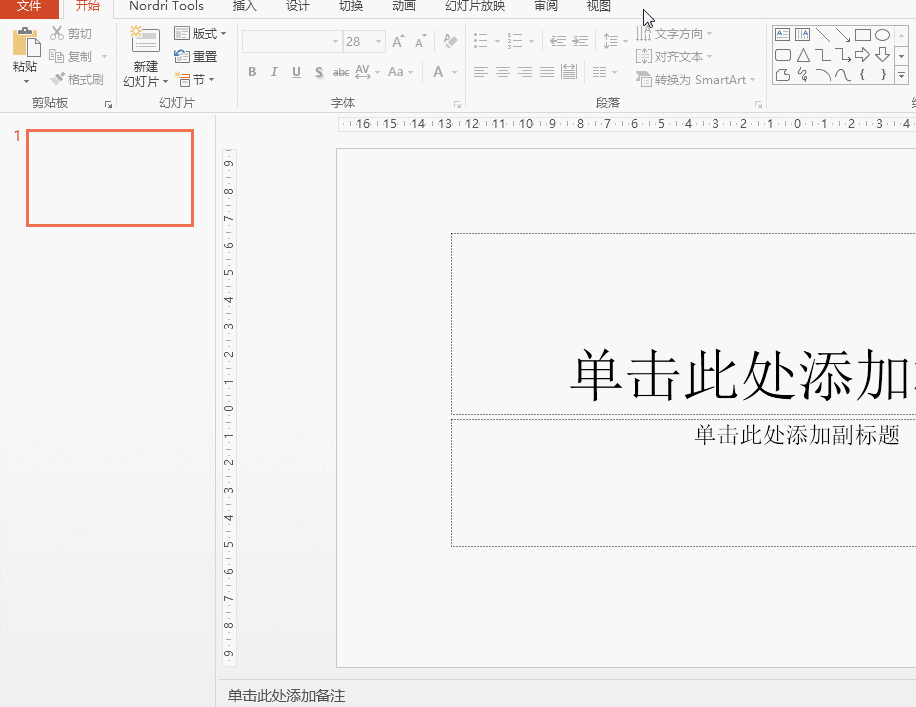Pick the Arrow shape from shapes gallery
916x707 pixels.
pyautogui.click(x=843, y=34)
